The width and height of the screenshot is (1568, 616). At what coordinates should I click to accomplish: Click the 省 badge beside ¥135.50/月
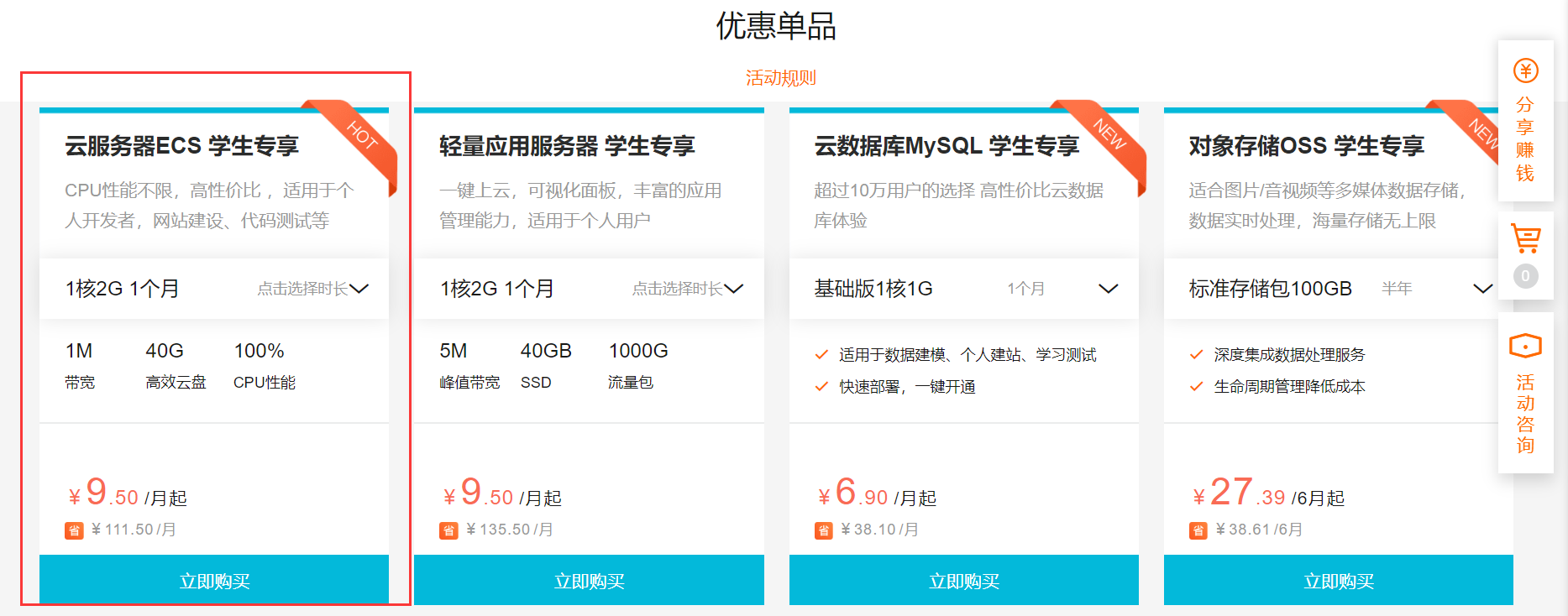(x=448, y=530)
